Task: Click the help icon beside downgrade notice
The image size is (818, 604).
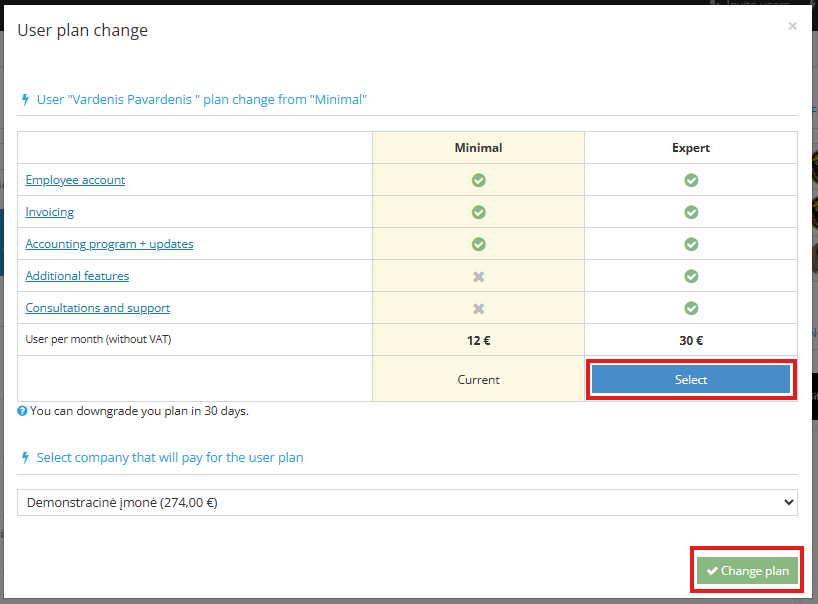Action: [x=22, y=411]
